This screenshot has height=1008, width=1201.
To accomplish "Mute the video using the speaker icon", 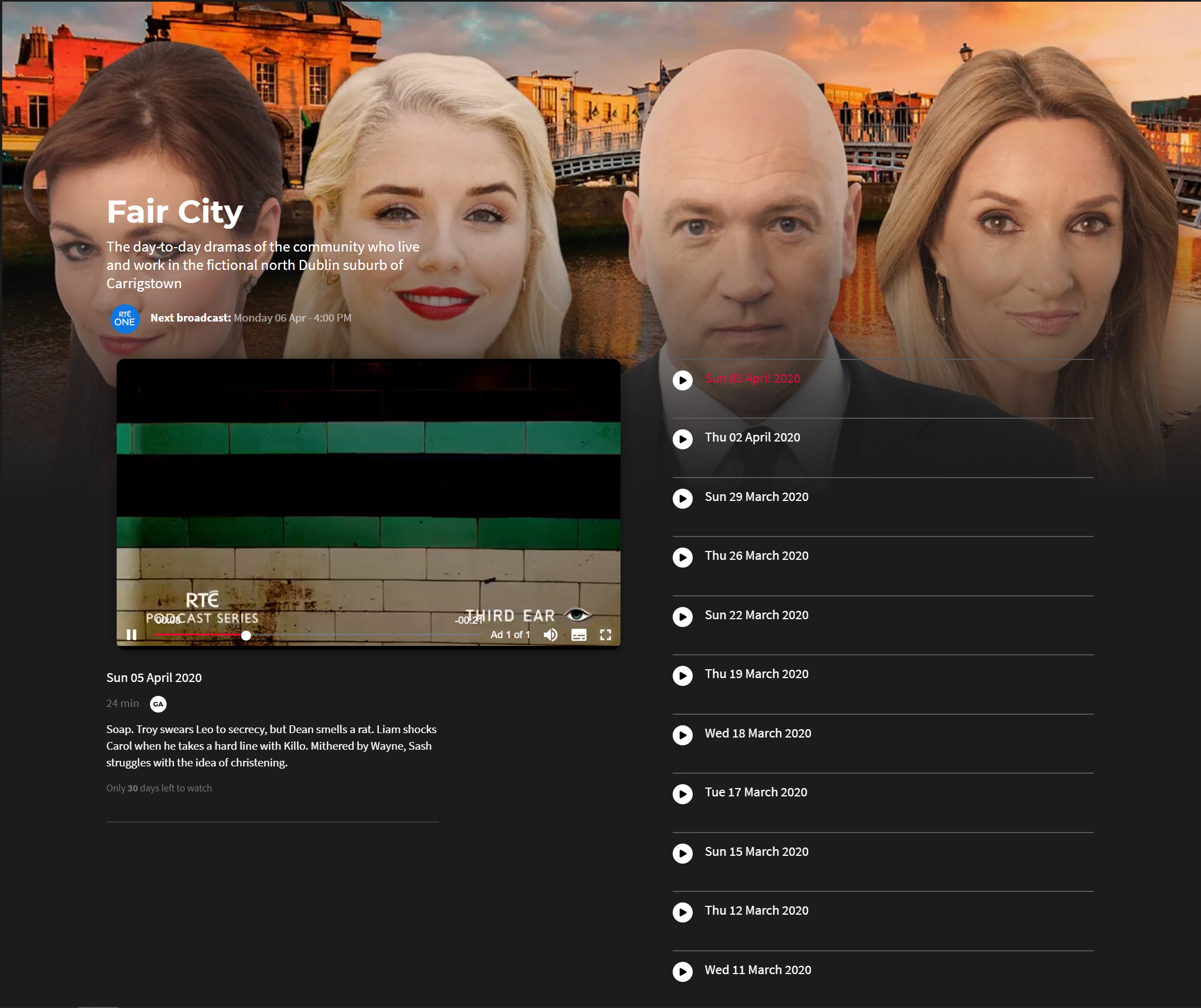I will (x=550, y=635).
